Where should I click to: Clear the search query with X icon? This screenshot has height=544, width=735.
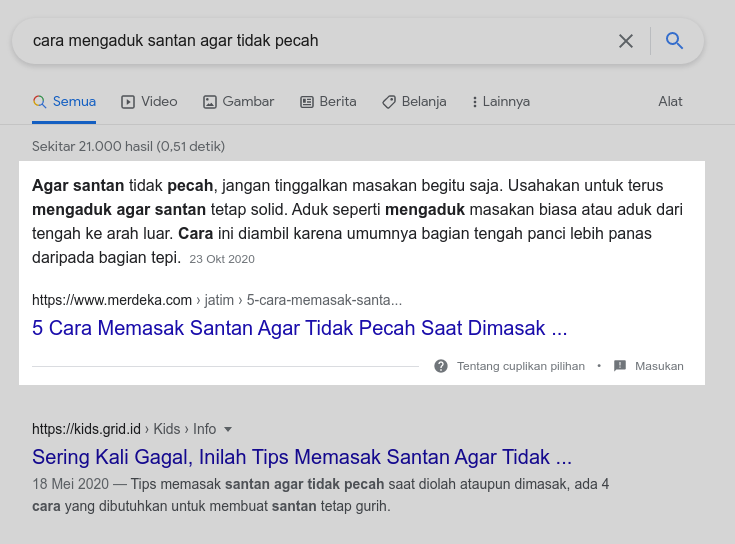pos(626,41)
